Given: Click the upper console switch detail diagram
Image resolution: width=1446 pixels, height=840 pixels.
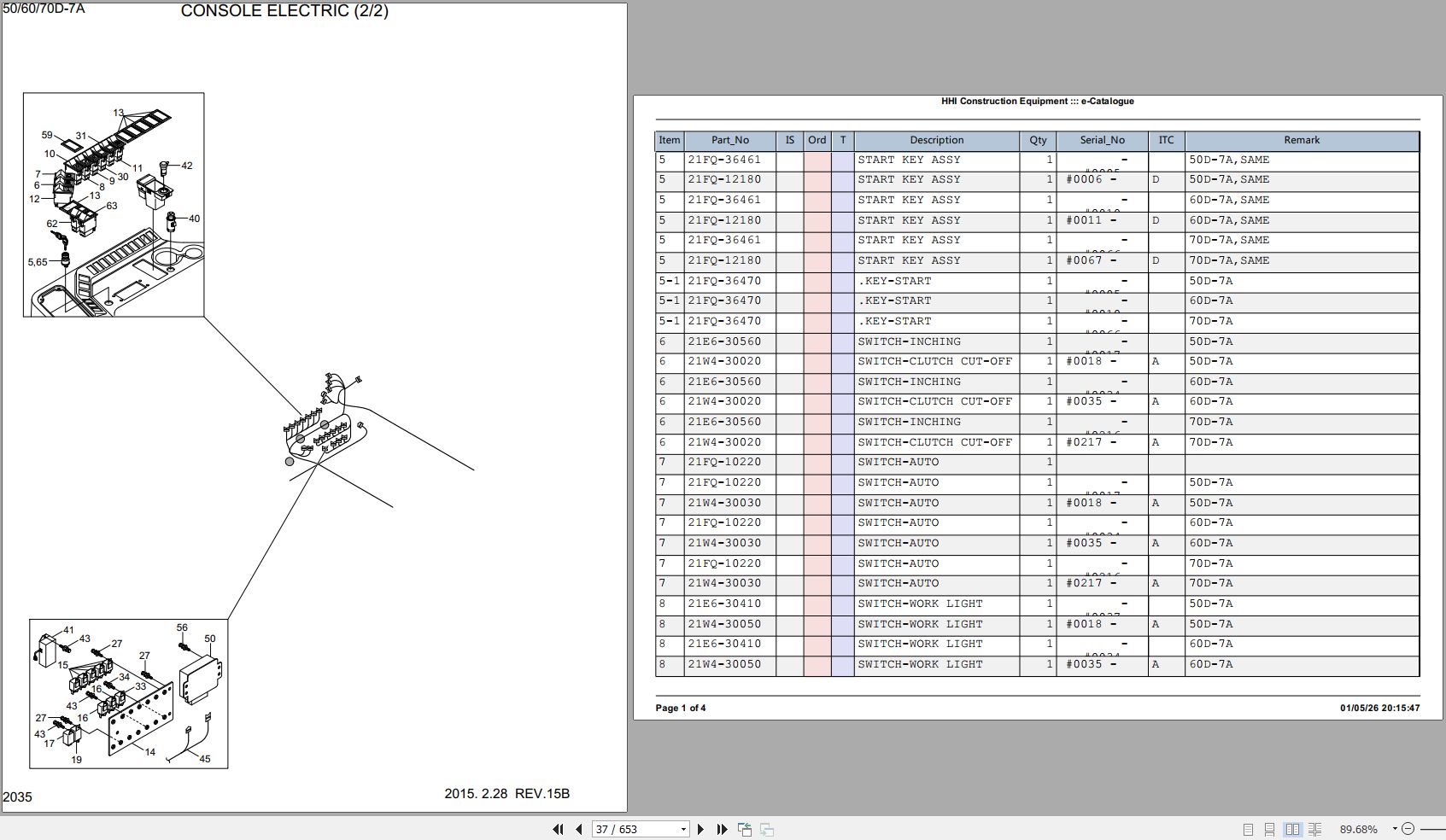Looking at the screenshot, I should 114,205.
